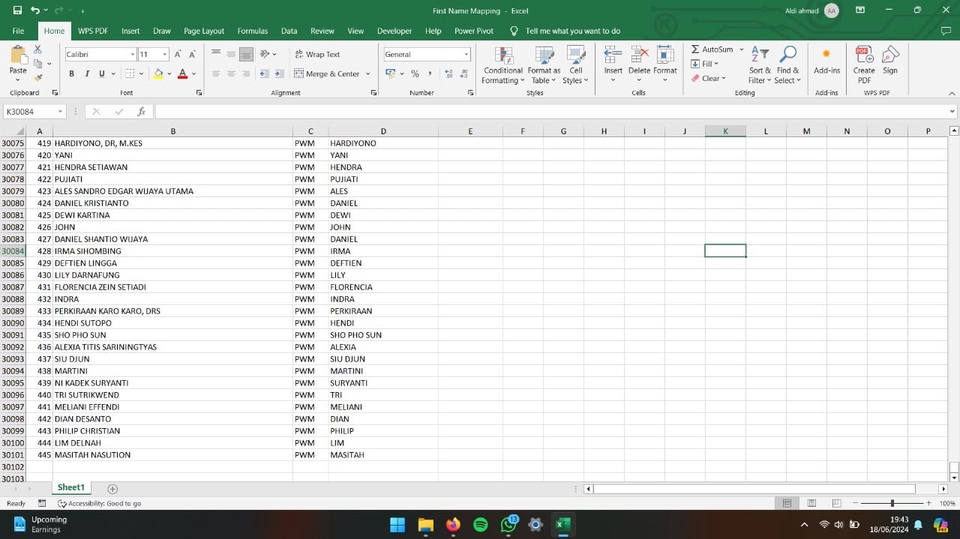The height and width of the screenshot is (539, 960).
Task: Open the File tab
Action: coord(18,31)
